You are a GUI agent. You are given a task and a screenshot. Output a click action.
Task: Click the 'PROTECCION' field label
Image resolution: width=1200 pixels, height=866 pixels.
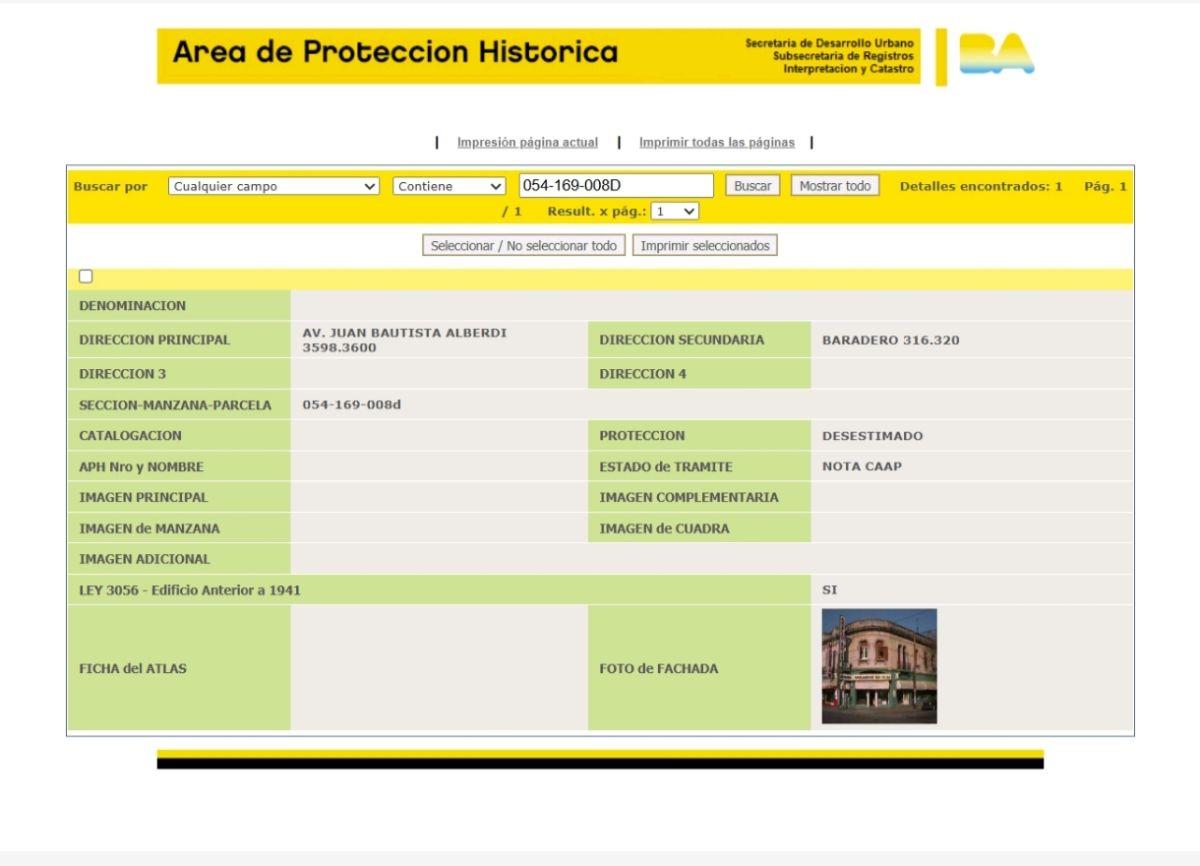[x=642, y=436]
